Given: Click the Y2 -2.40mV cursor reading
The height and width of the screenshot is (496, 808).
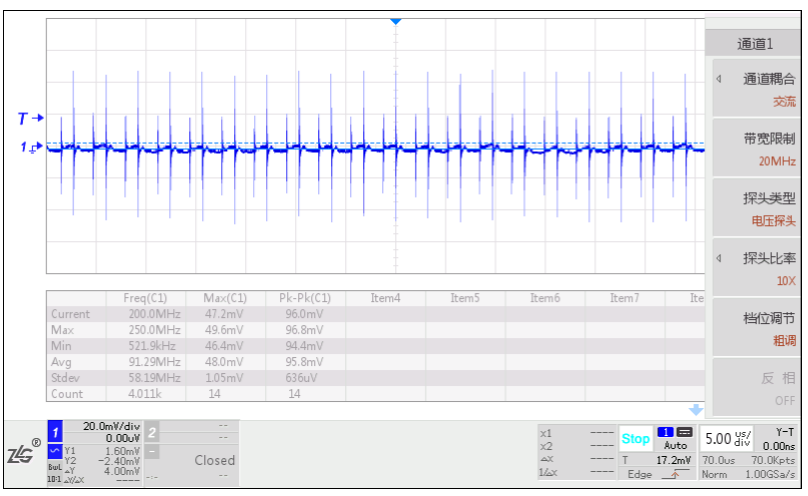Looking at the screenshot, I should (x=102, y=460).
